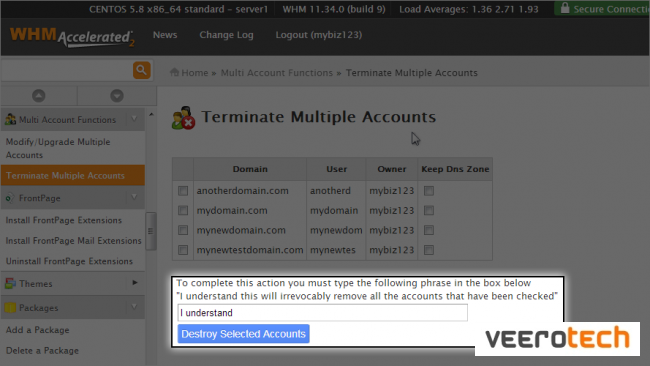This screenshot has height=366, width=650.
Task: Collapse the Packages section arrow
Action: click(x=134, y=307)
